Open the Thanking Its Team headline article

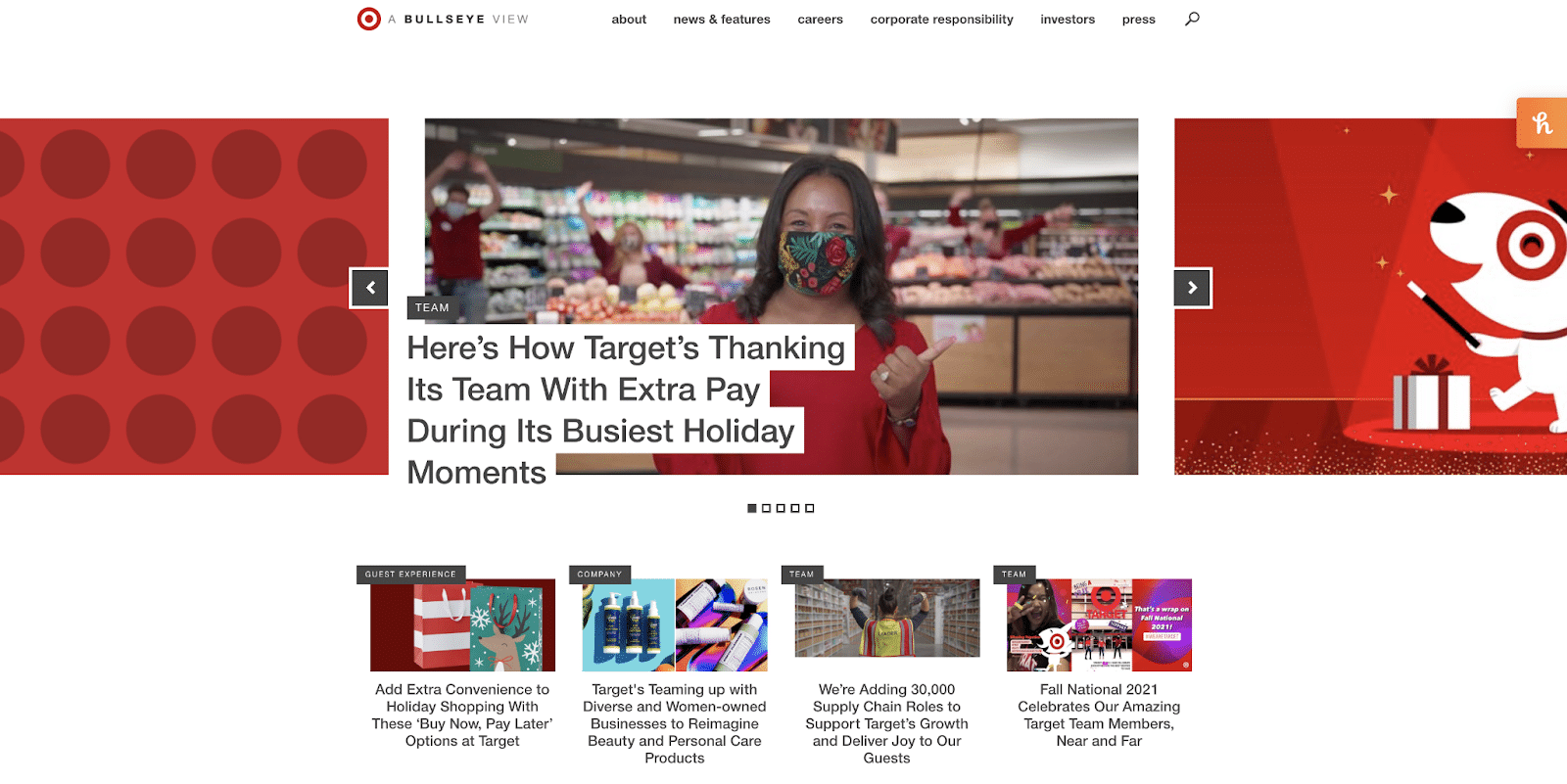pos(626,410)
